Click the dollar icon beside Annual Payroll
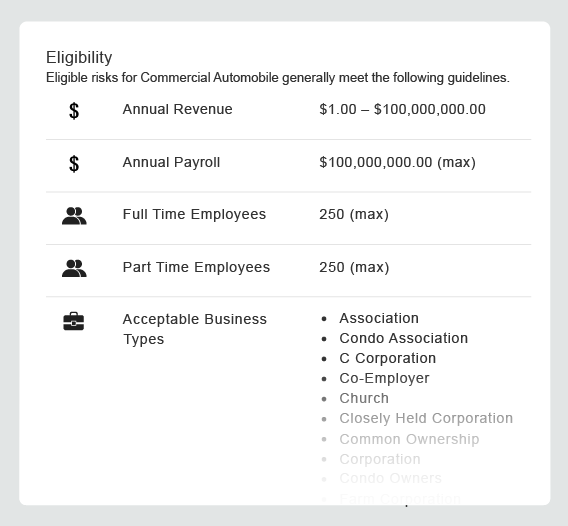 tap(74, 163)
